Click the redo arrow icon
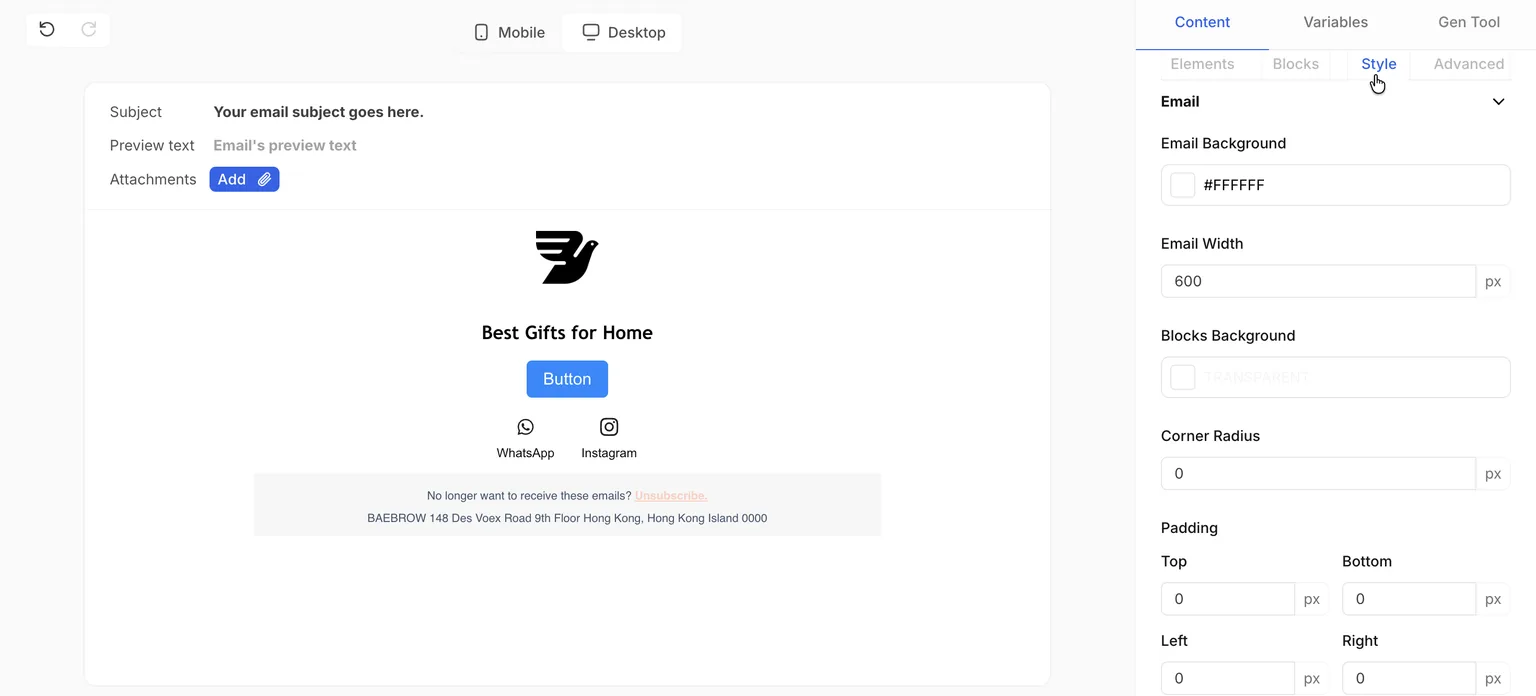The width and height of the screenshot is (1536, 696). (x=89, y=29)
